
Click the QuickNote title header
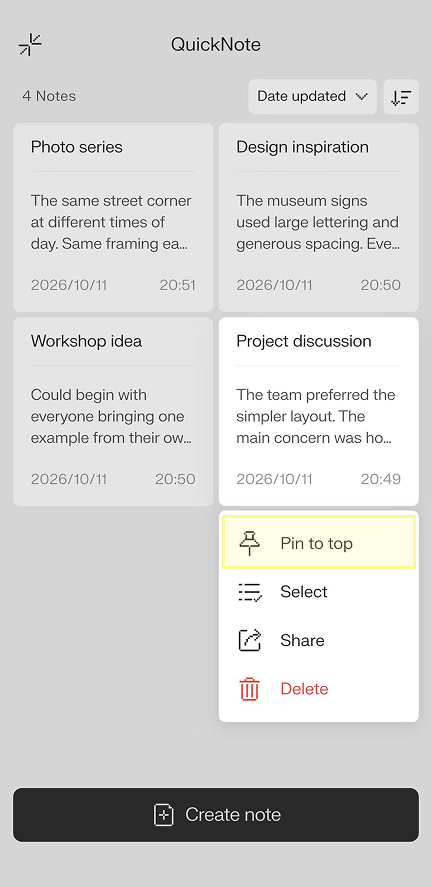click(216, 45)
